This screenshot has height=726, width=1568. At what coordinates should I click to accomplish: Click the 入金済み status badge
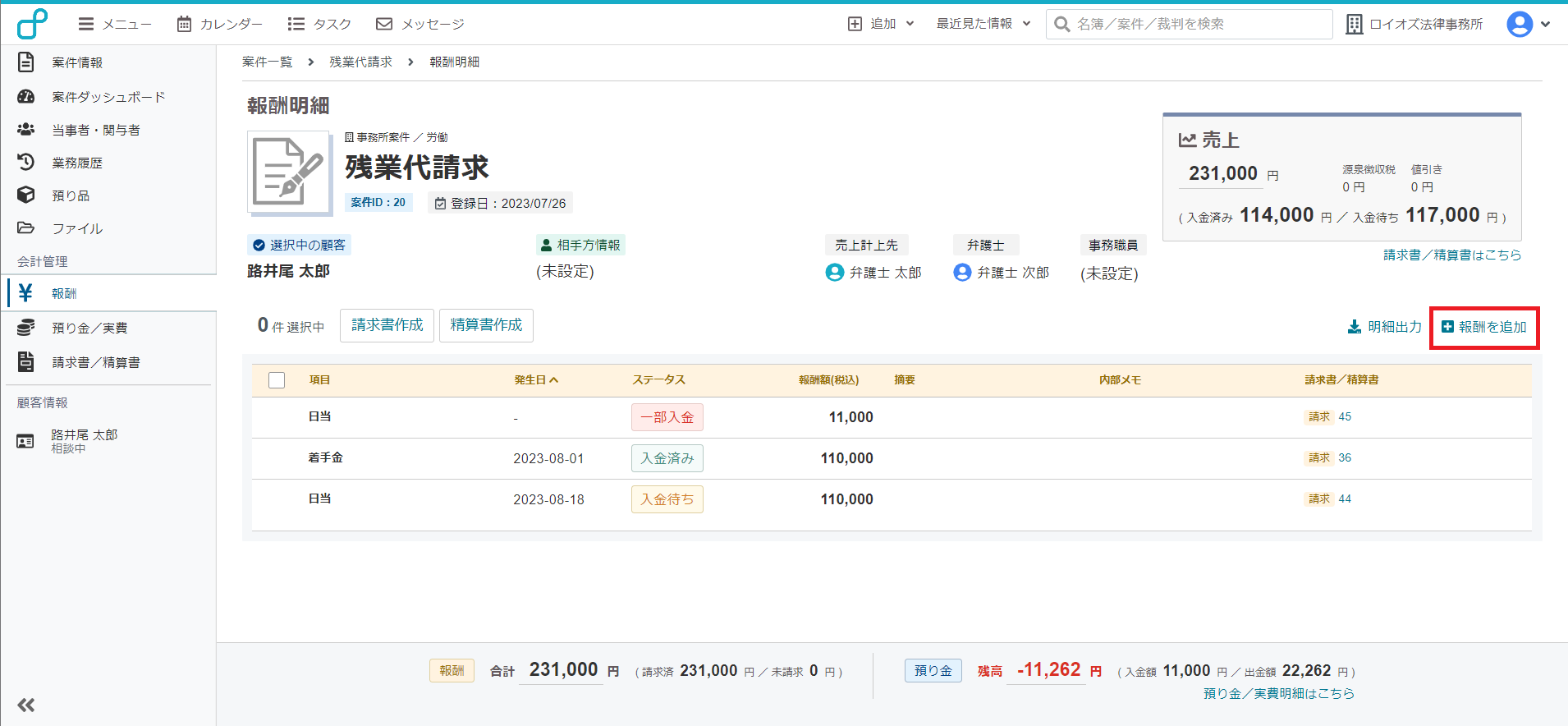667,458
